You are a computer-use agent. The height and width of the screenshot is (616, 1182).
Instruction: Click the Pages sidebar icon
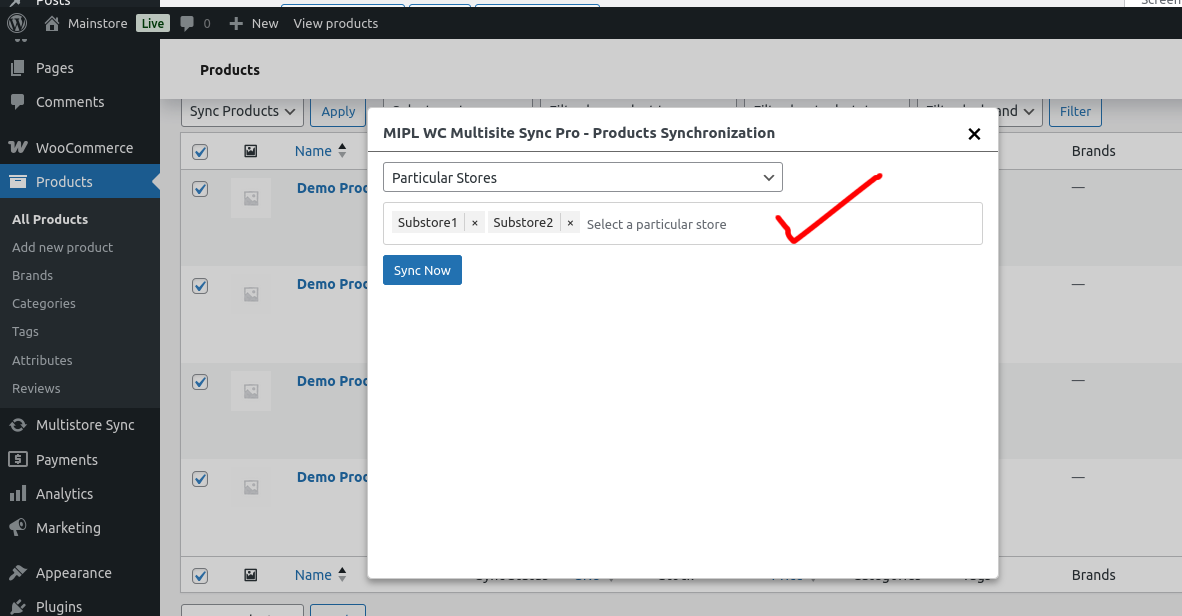click(18, 68)
